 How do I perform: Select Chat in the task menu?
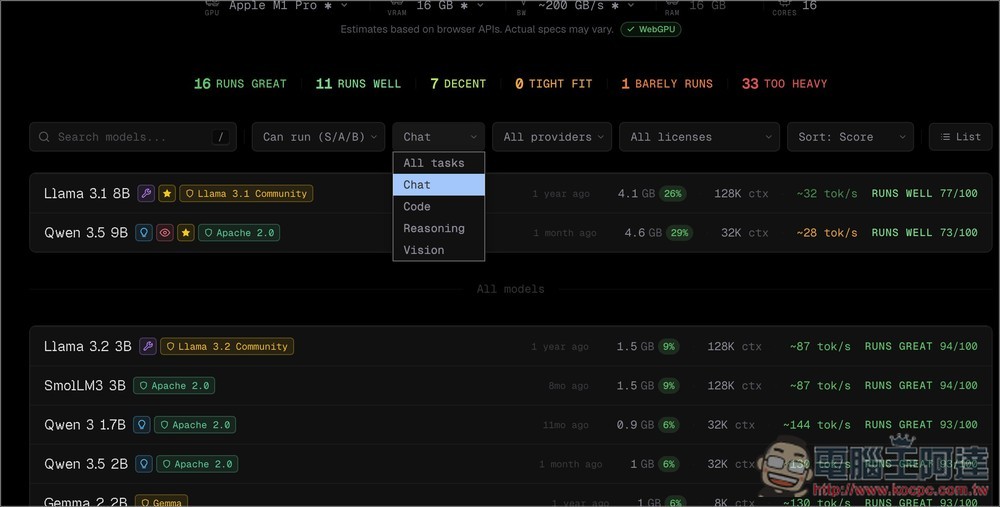(x=439, y=185)
